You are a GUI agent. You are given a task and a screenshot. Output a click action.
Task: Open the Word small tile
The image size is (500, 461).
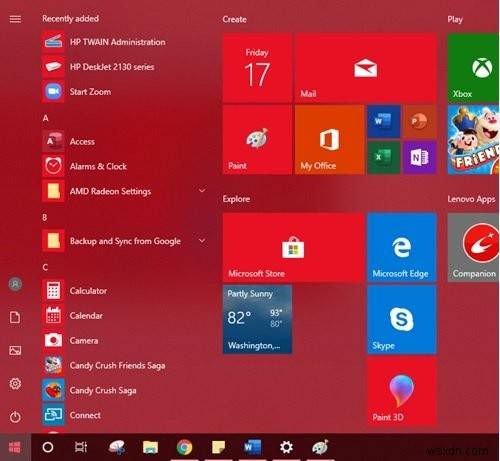point(383,121)
